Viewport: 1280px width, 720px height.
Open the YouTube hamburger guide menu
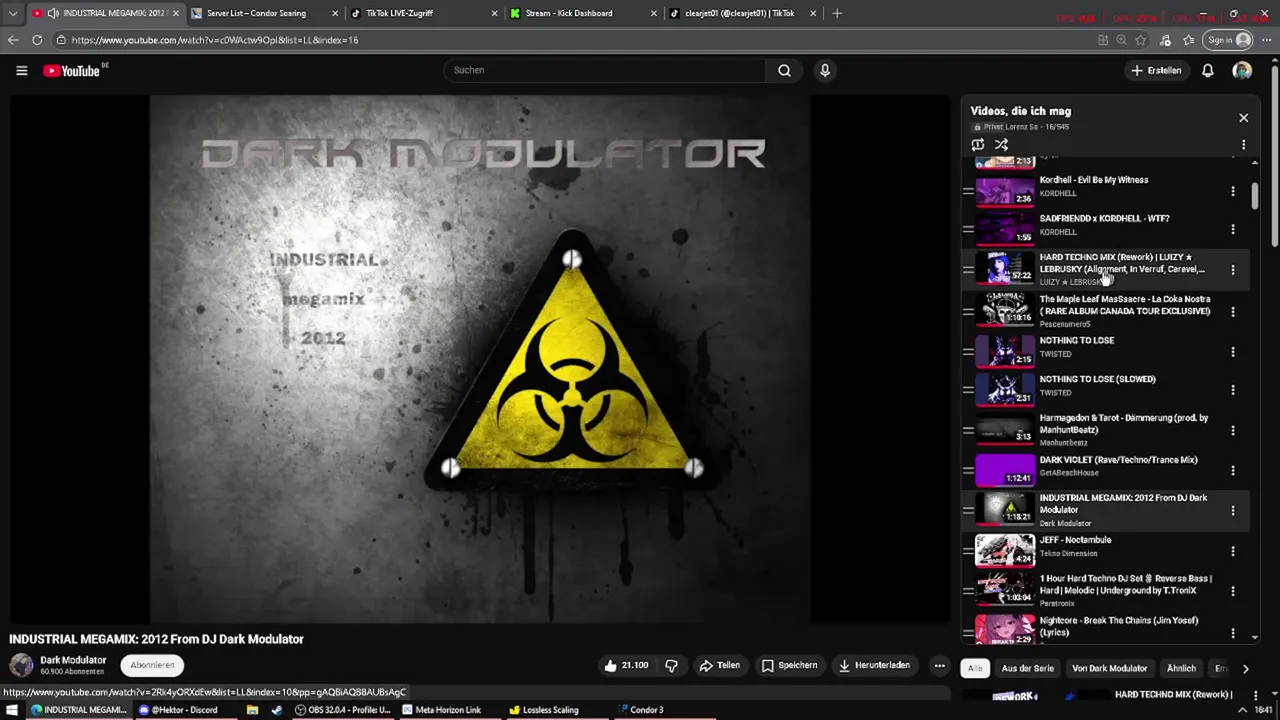[21, 70]
